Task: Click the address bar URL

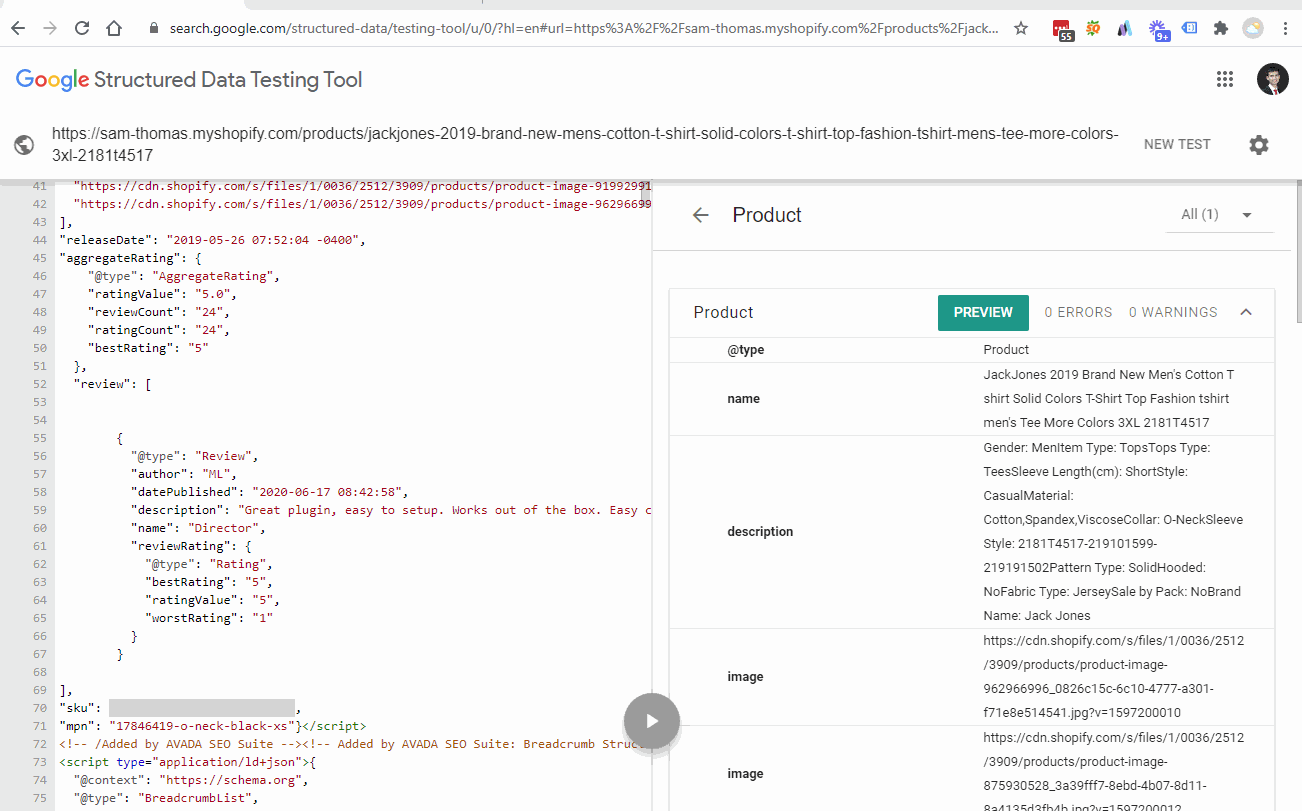Action: 583,28
